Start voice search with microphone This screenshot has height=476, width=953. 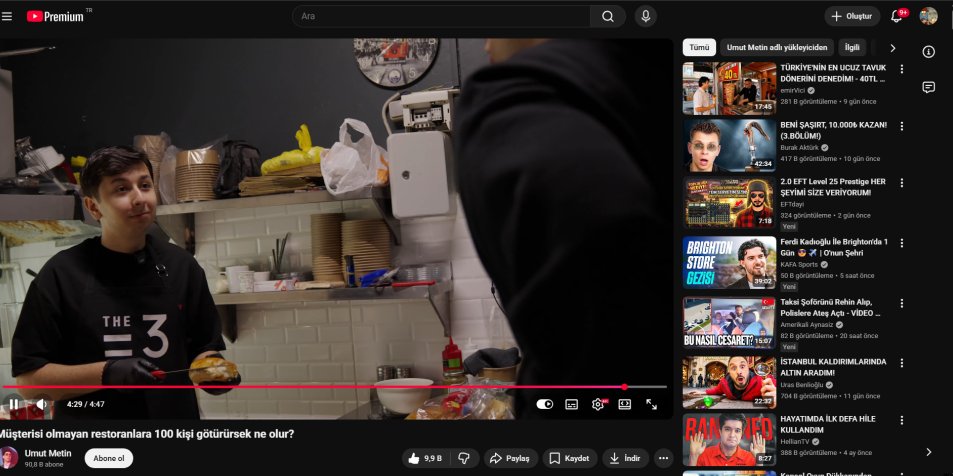click(645, 16)
